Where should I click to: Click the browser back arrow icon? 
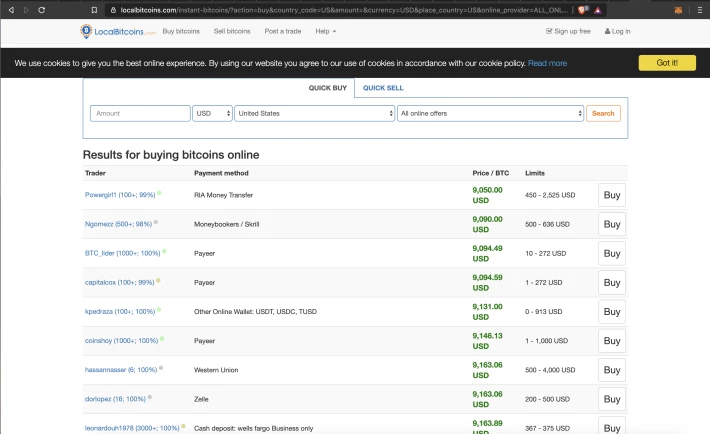pyautogui.click(x=11, y=10)
